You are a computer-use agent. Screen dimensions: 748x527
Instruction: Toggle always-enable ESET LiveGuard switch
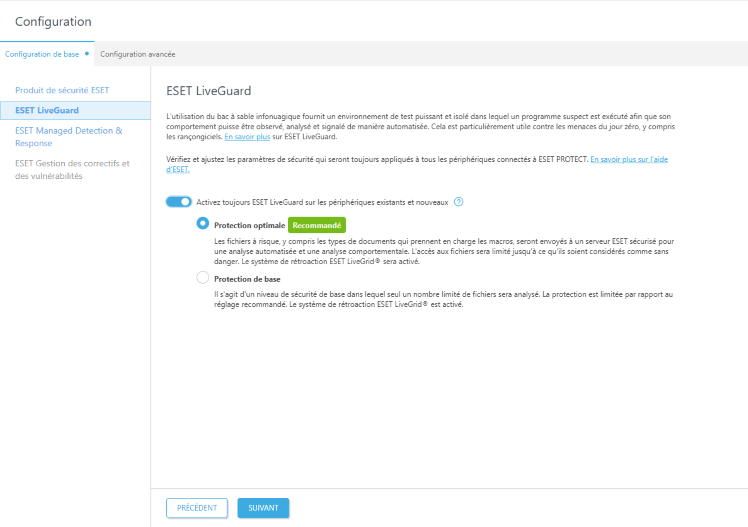click(x=178, y=202)
